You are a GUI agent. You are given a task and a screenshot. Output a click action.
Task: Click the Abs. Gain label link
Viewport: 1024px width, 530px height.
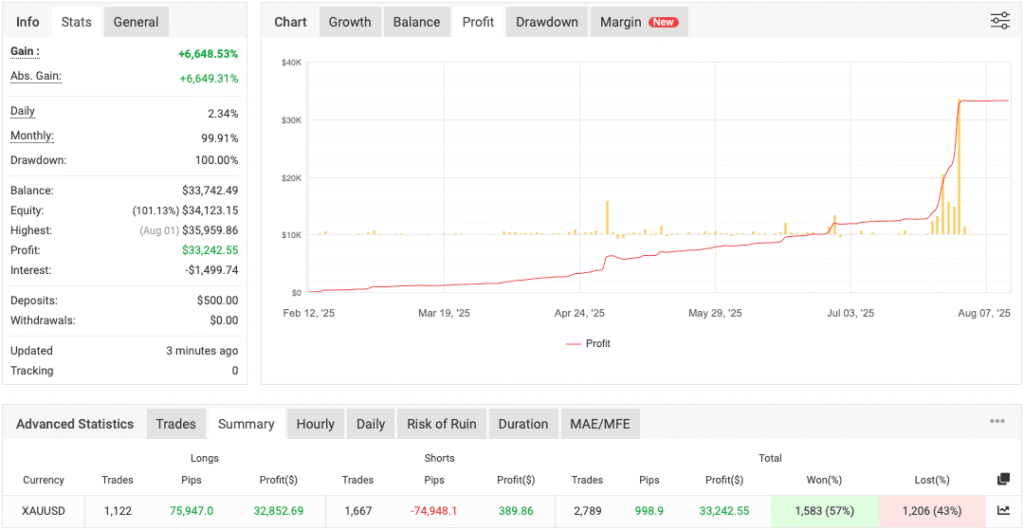coord(36,76)
